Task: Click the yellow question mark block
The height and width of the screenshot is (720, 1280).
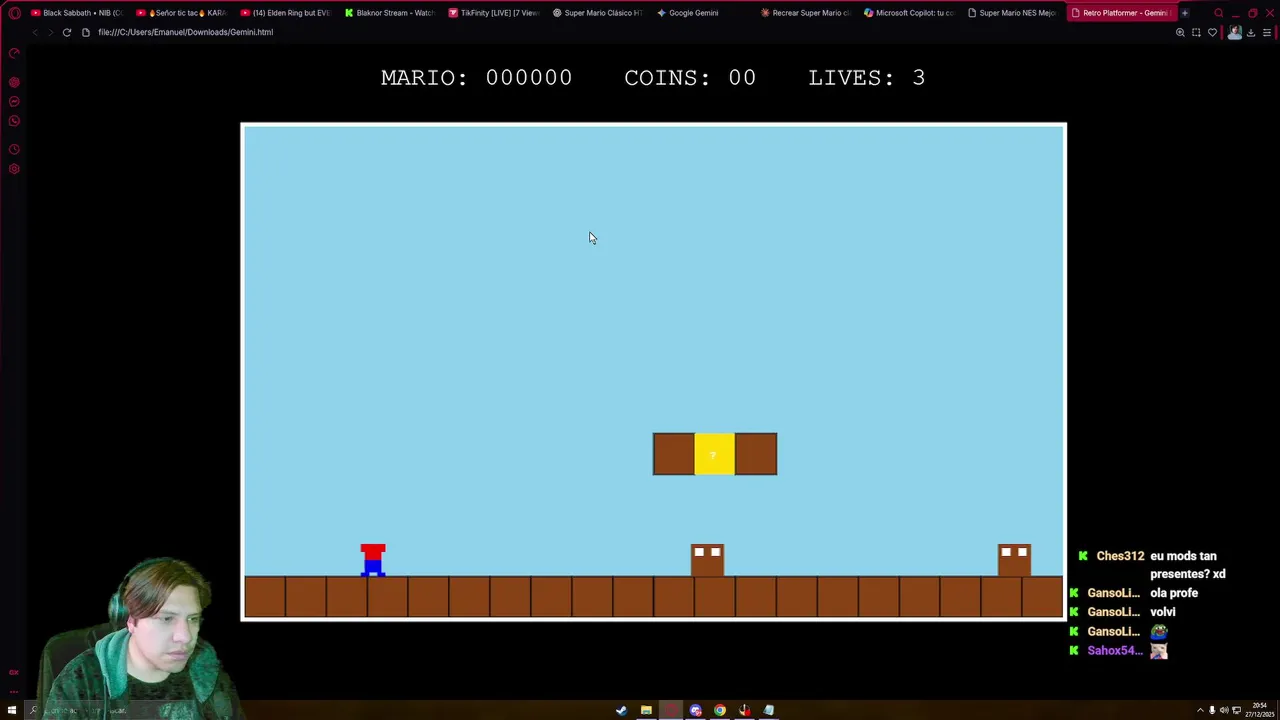Action: click(x=714, y=454)
